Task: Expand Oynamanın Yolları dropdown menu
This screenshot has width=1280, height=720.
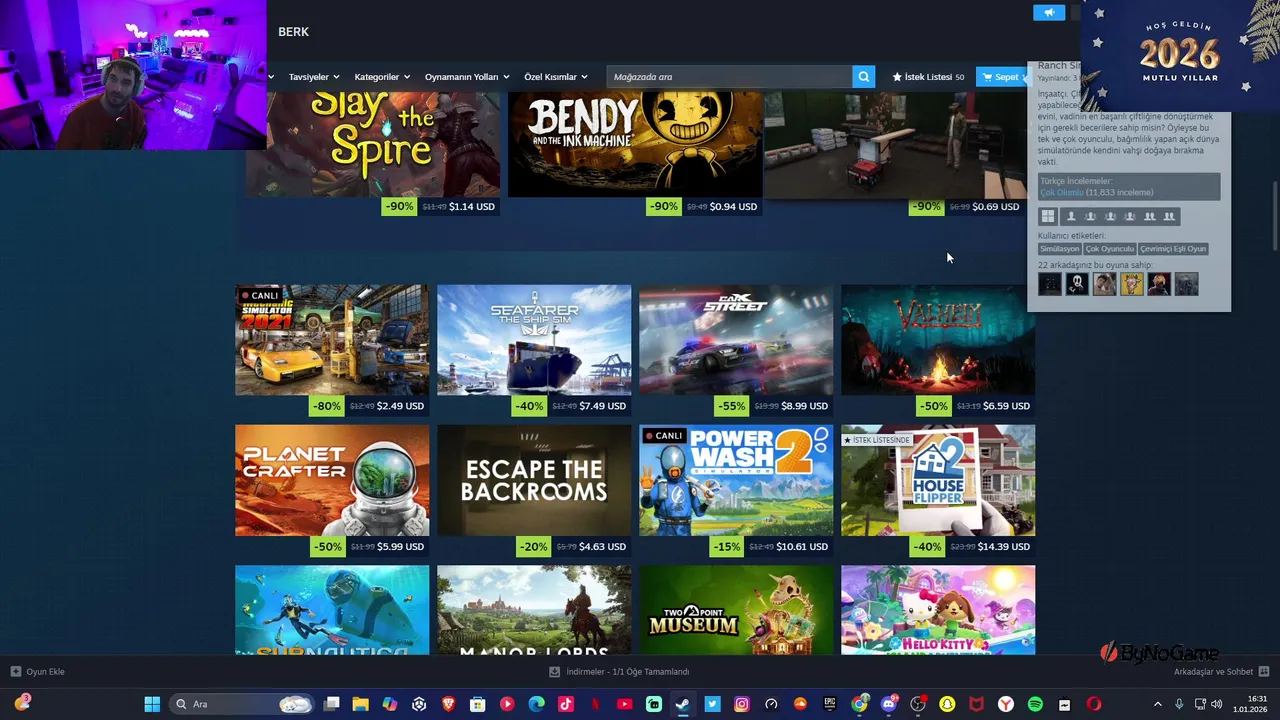Action: [467, 76]
